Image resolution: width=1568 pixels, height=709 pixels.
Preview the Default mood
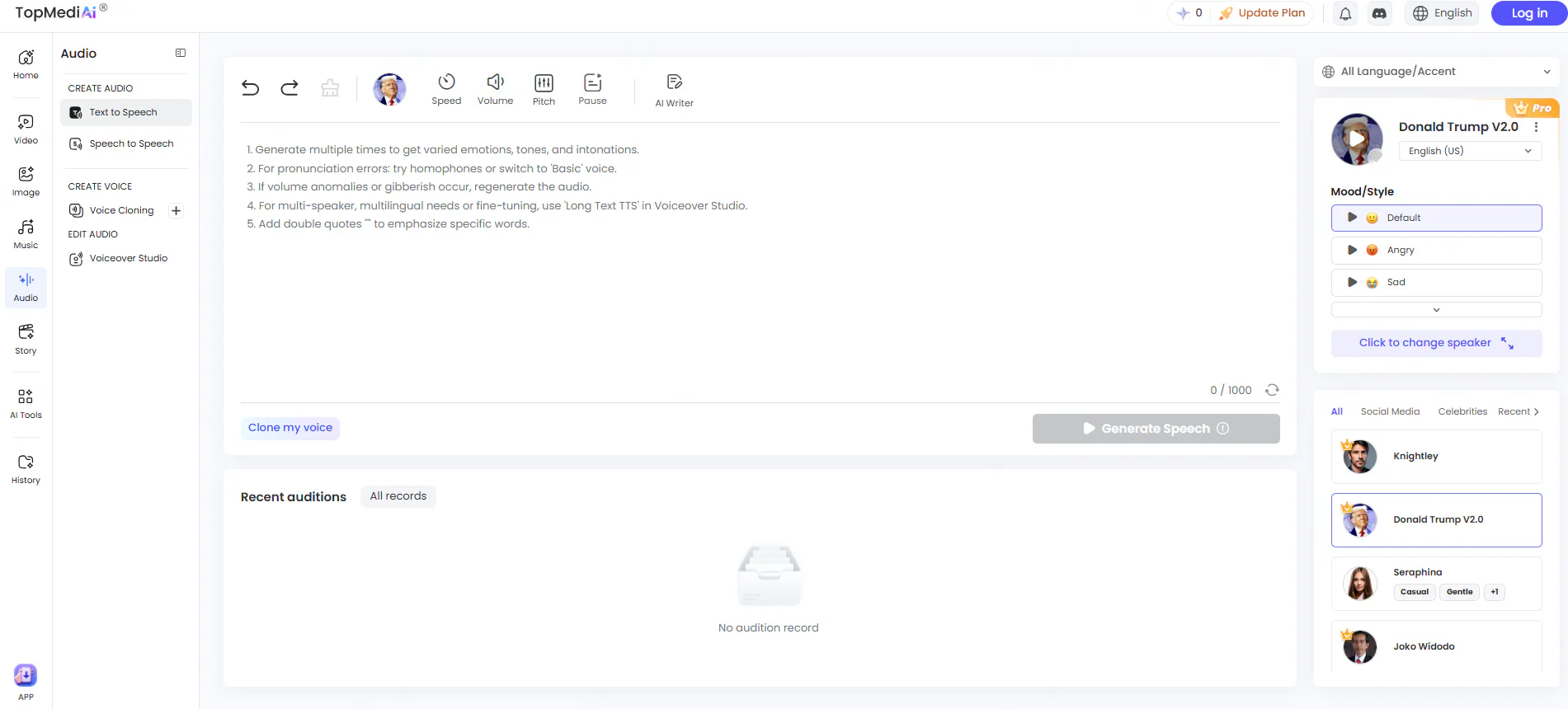[1352, 218]
